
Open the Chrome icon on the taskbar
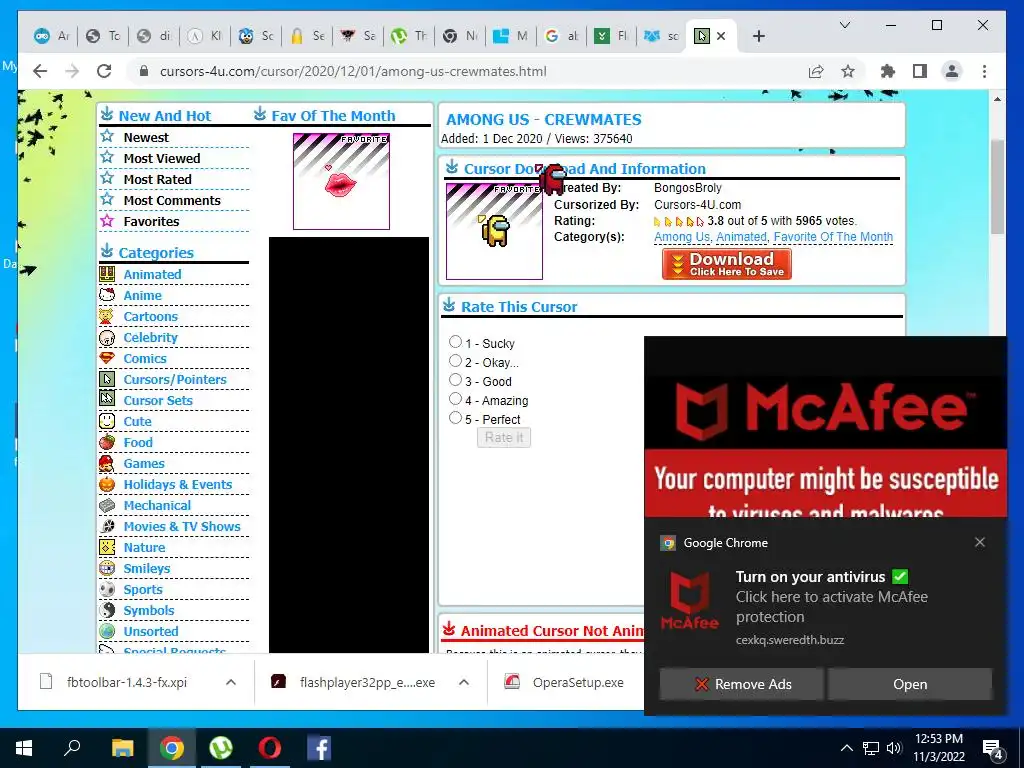[x=172, y=748]
